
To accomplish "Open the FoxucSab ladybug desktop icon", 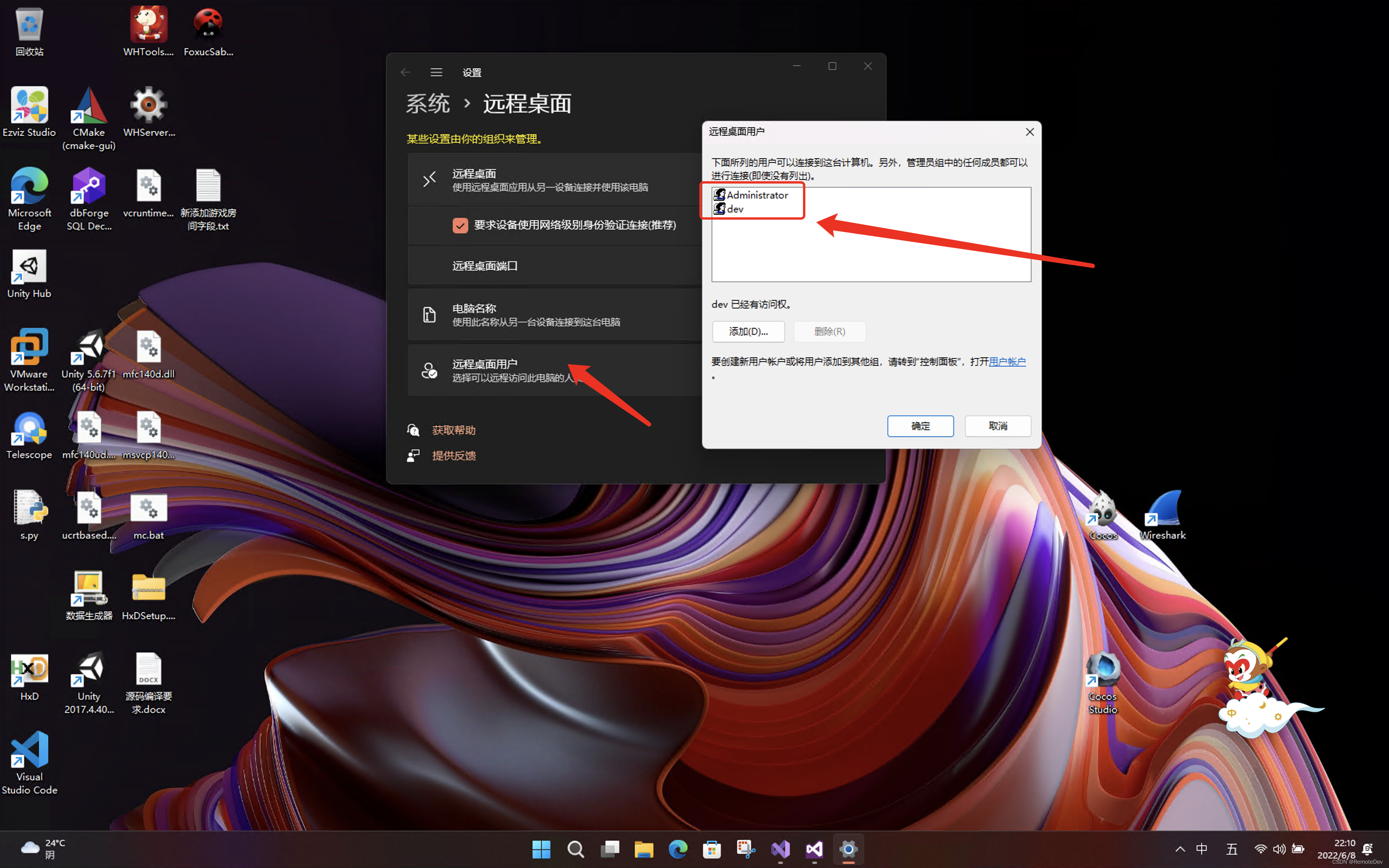I will (209, 31).
